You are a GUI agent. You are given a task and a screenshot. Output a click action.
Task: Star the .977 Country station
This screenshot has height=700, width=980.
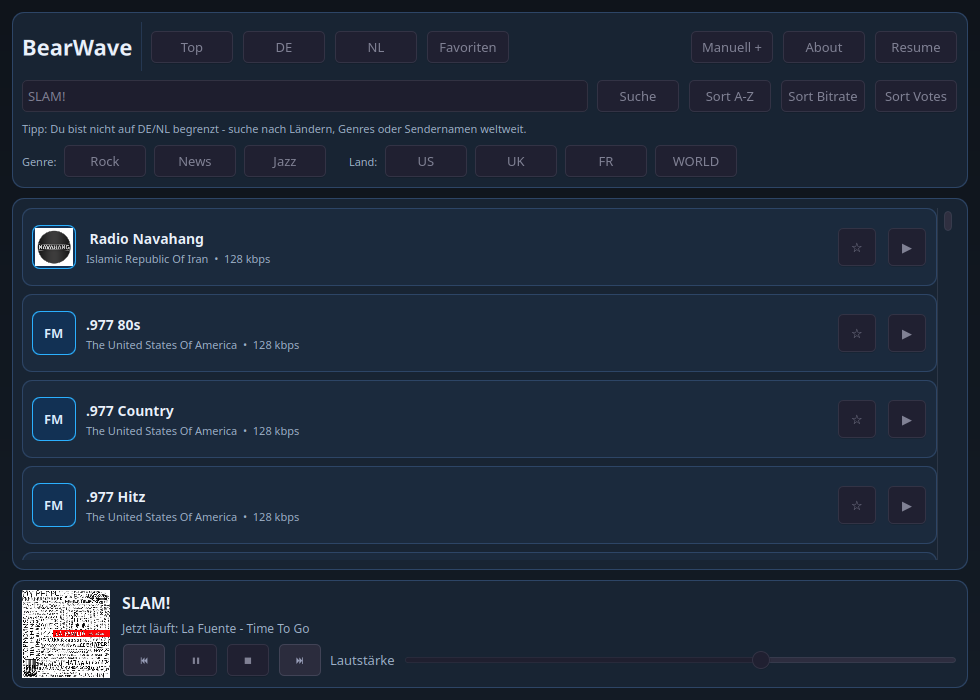856,419
